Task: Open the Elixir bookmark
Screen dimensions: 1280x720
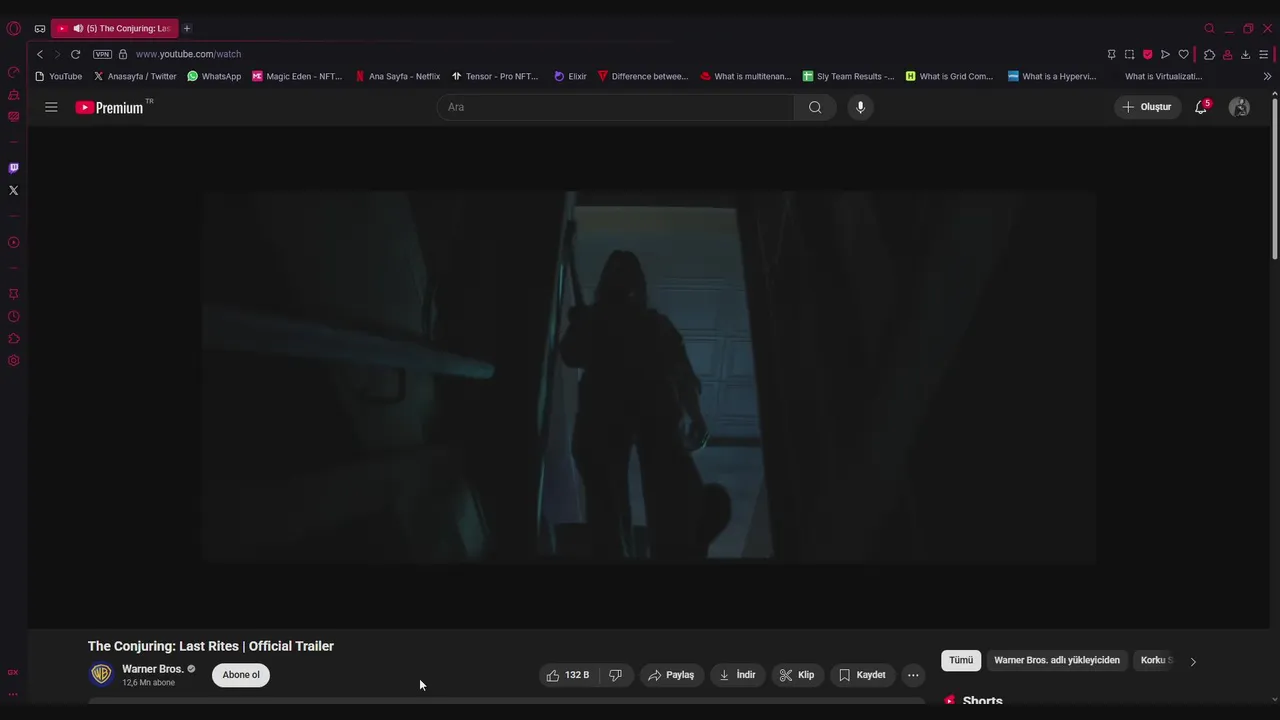Action: point(570,76)
